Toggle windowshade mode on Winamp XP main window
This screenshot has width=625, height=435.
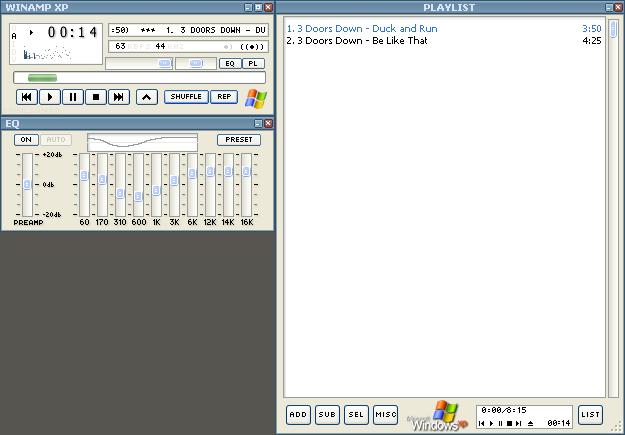click(x=259, y=7)
